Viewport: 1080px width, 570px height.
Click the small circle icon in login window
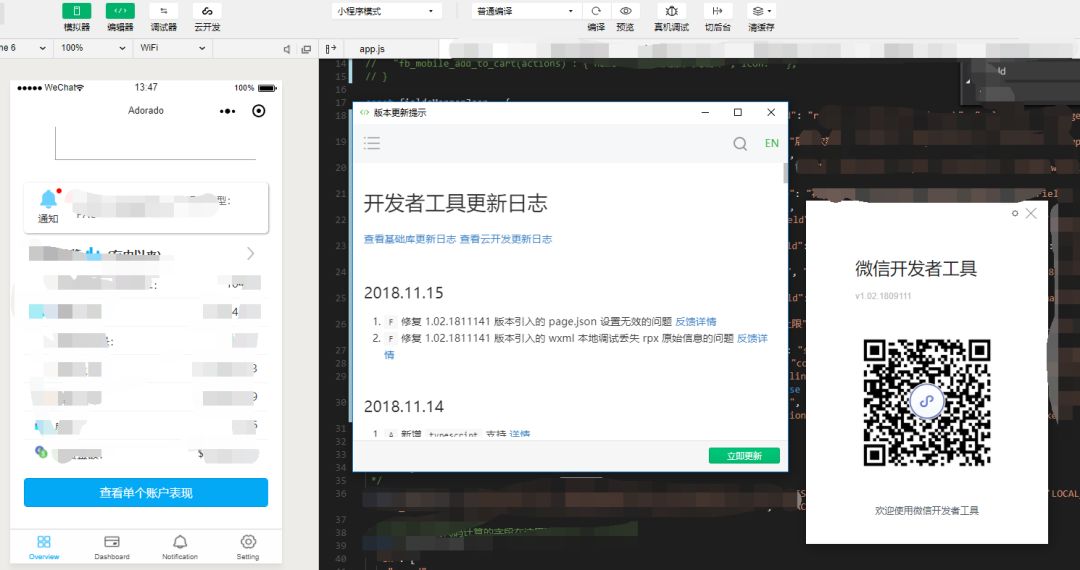[x=1015, y=213]
